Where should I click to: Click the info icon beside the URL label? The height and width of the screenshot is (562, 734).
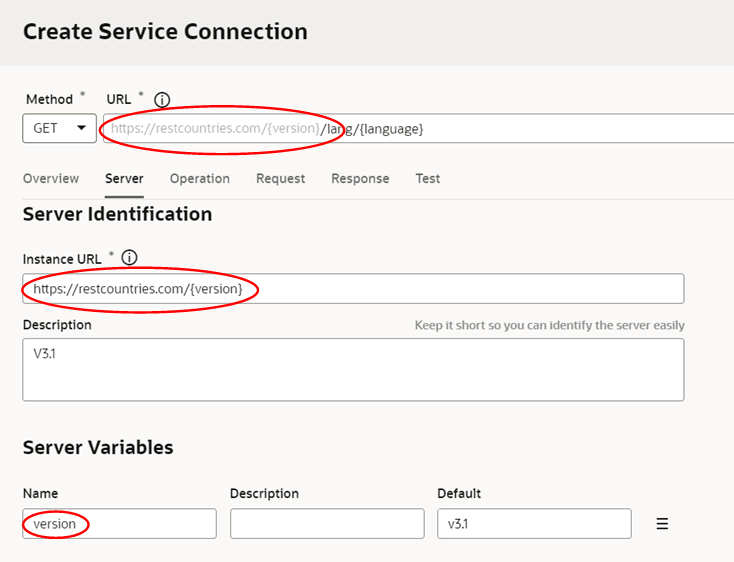pyautogui.click(x=162, y=100)
